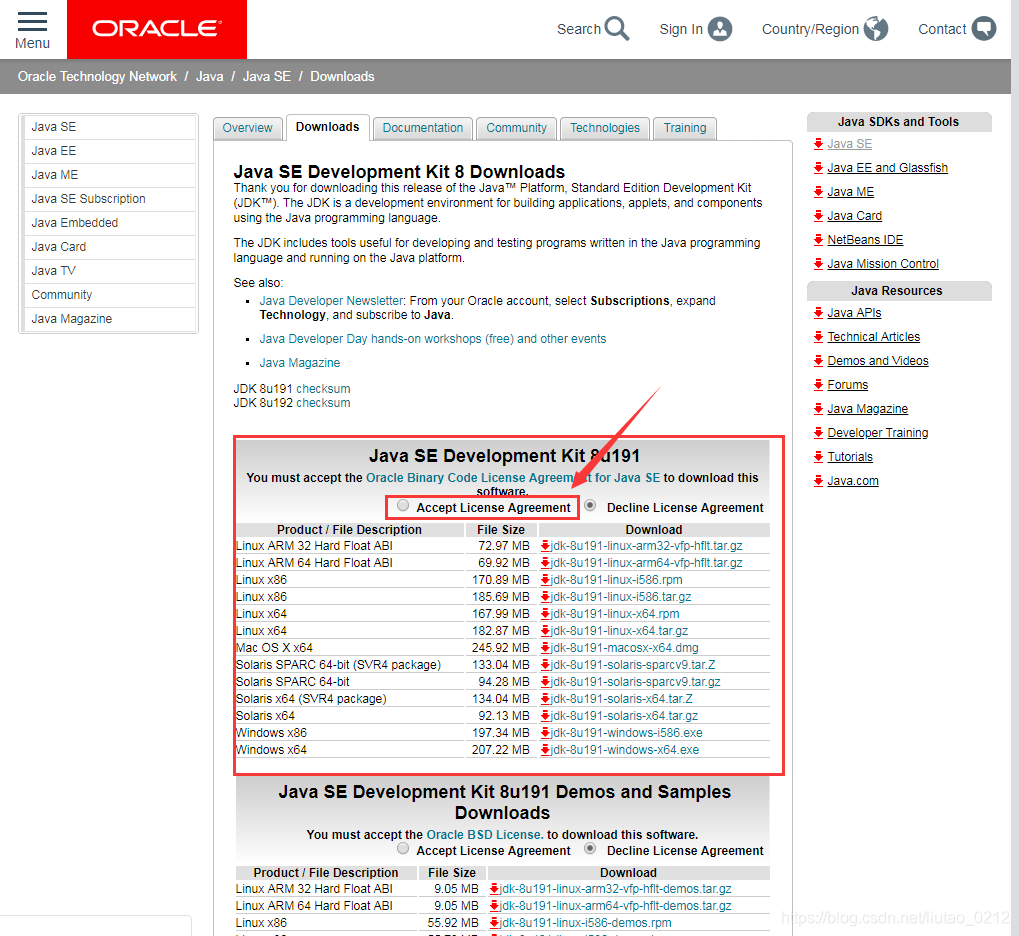This screenshot has width=1019, height=936.
Task: Open the JDK 8u192 checksum link
Action: 323,403
